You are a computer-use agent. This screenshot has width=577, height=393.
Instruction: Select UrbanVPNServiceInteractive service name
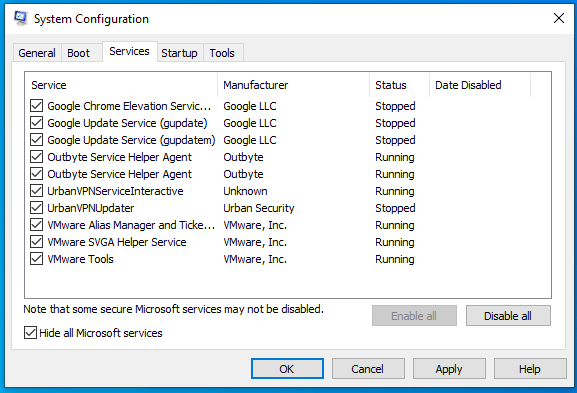[x=115, y=191]
